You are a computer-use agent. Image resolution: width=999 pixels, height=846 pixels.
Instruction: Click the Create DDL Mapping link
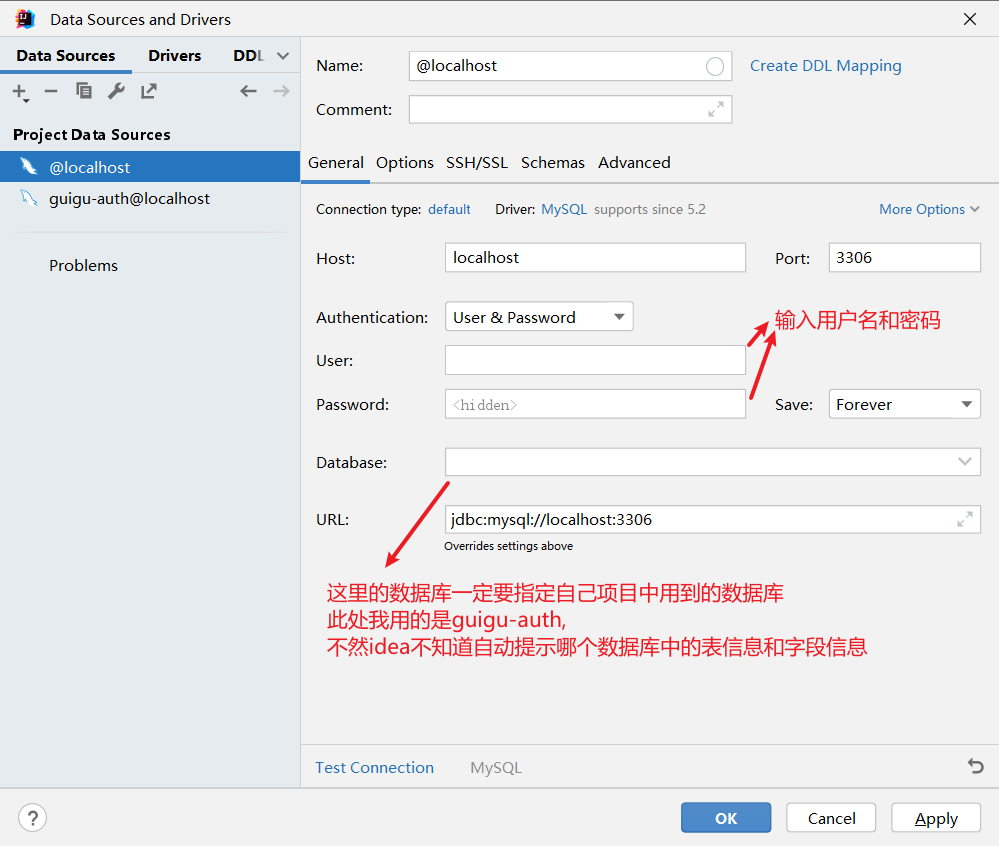coord(825,65)
